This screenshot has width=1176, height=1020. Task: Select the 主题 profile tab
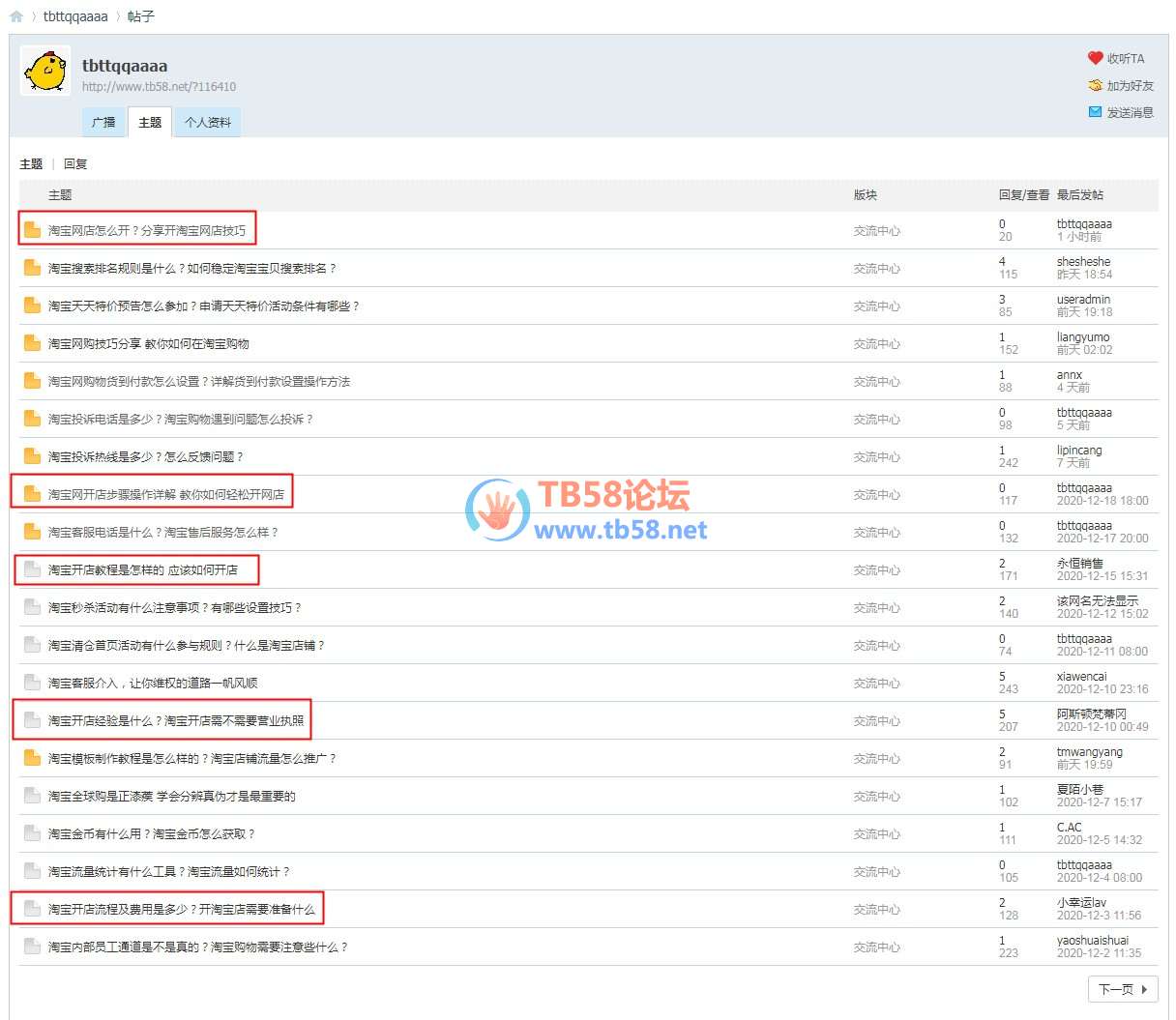[150, 123]
